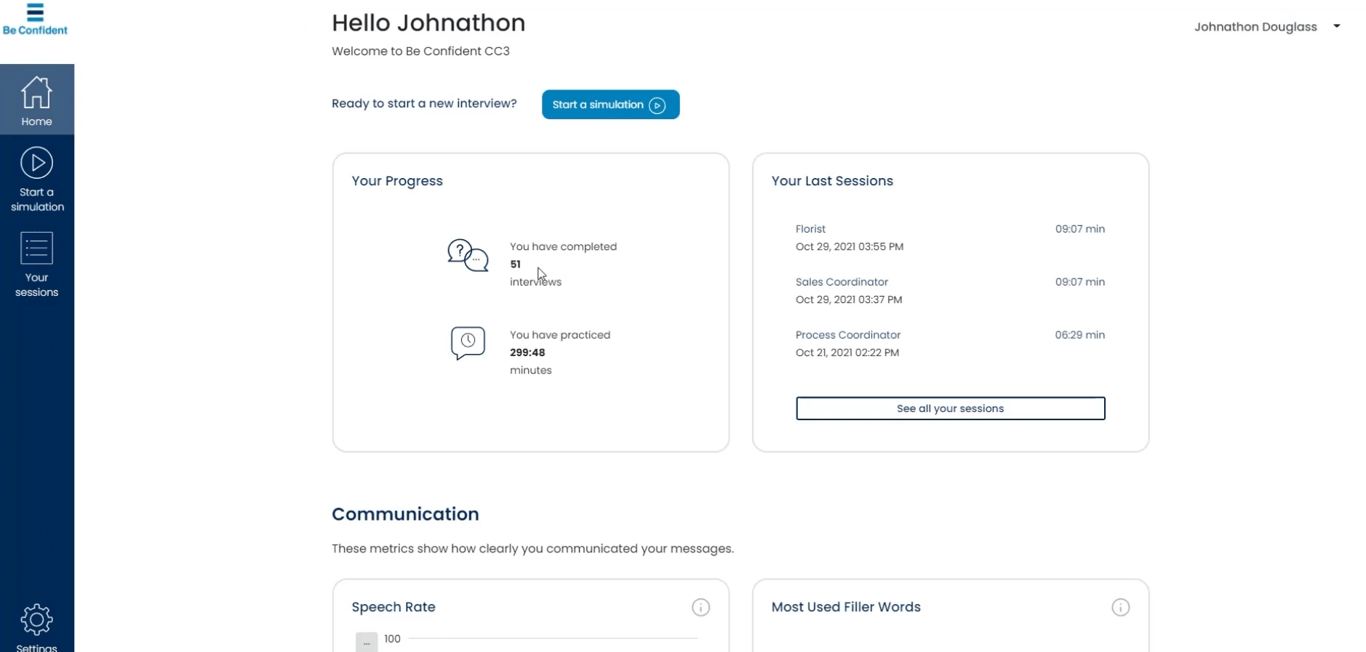Click the completed interviews chat icon
This screenshot has height=652, width=1366.
tap(467, 255)
